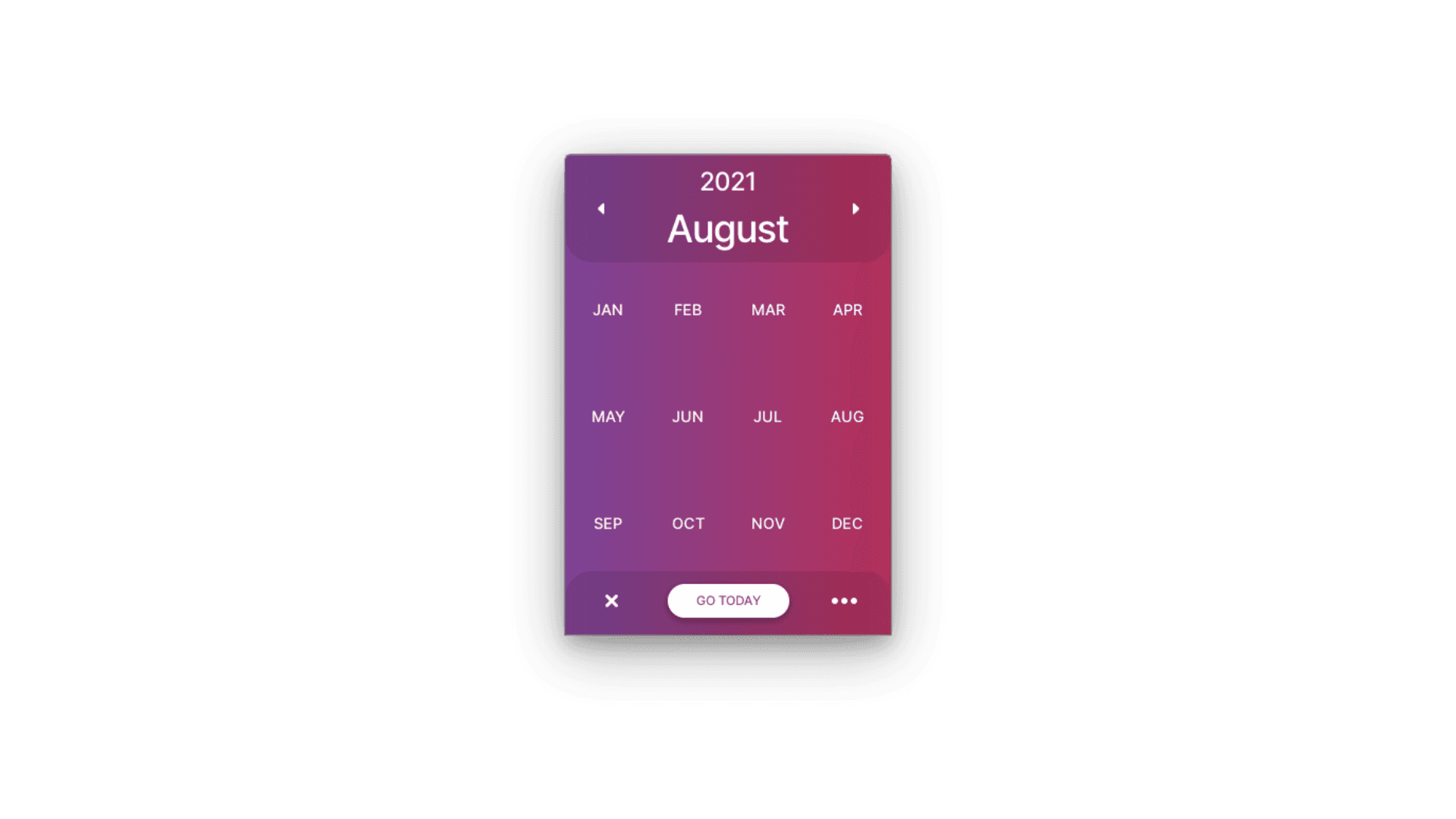
Task: Select AUG from the month grid
Action: click(847, 416)
